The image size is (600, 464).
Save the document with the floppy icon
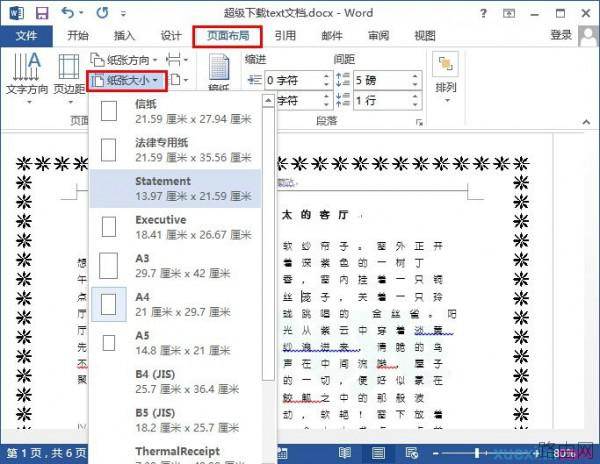tap(42, 13)
